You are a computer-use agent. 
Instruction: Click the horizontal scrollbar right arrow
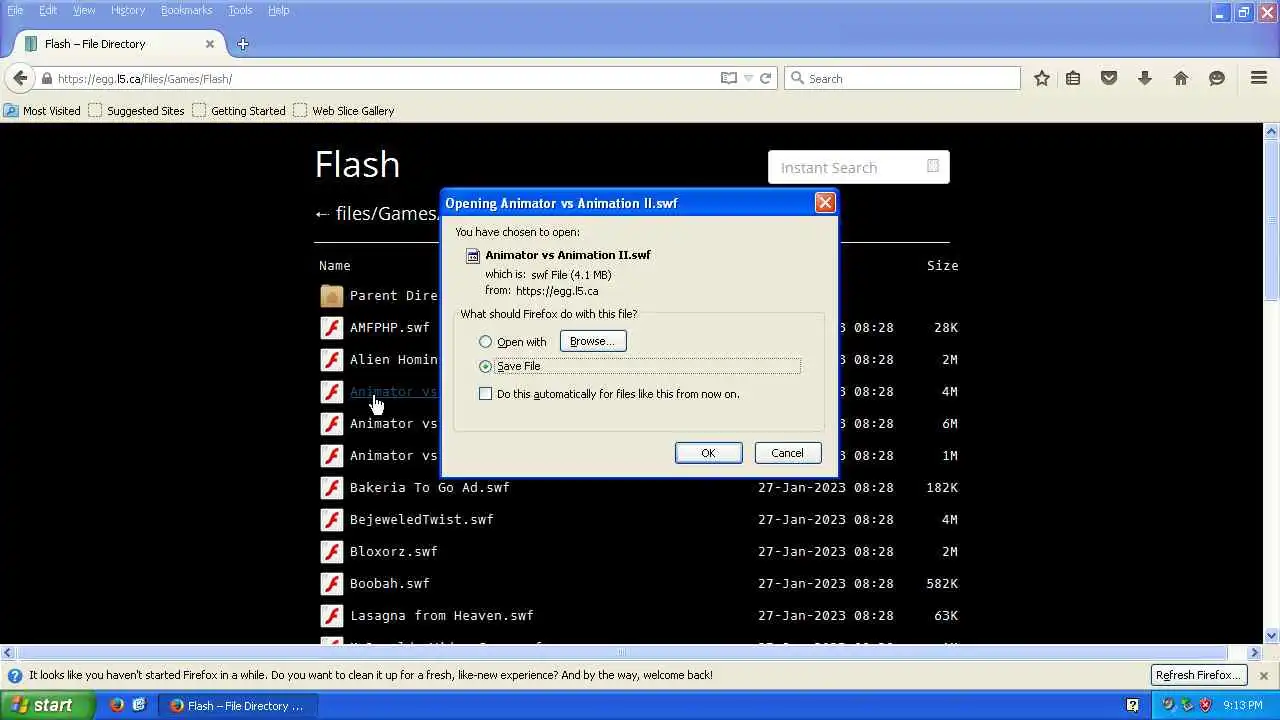click(x=1255, y=652)
